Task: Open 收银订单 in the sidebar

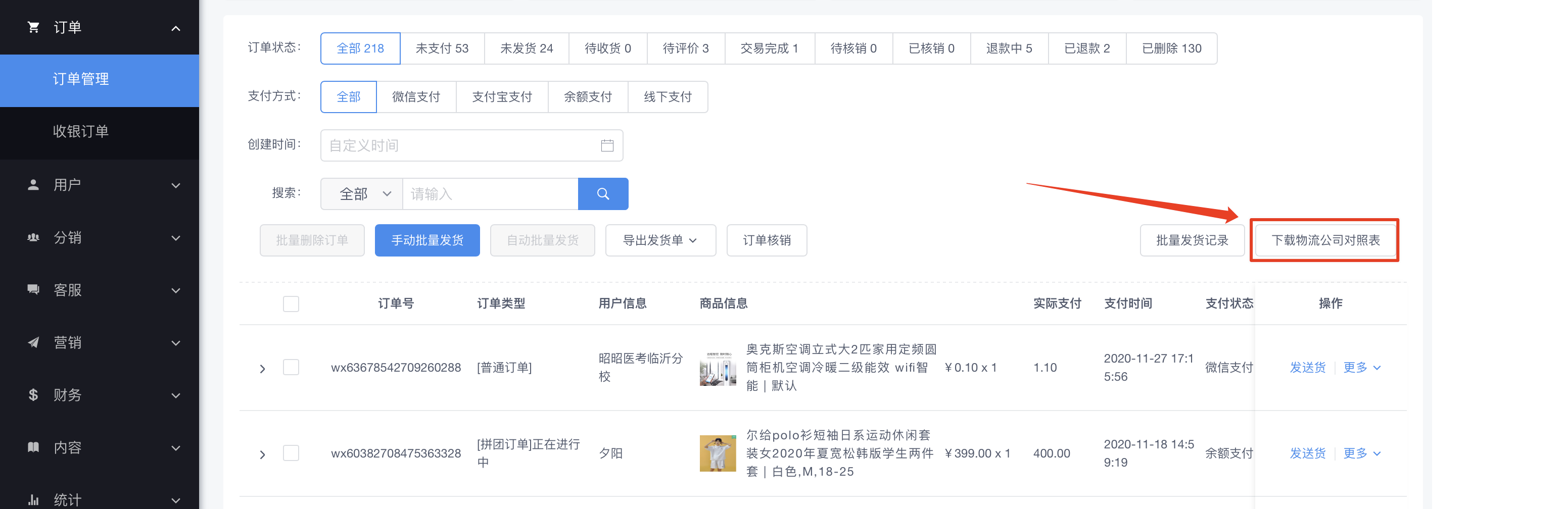Action: point(99,132)
